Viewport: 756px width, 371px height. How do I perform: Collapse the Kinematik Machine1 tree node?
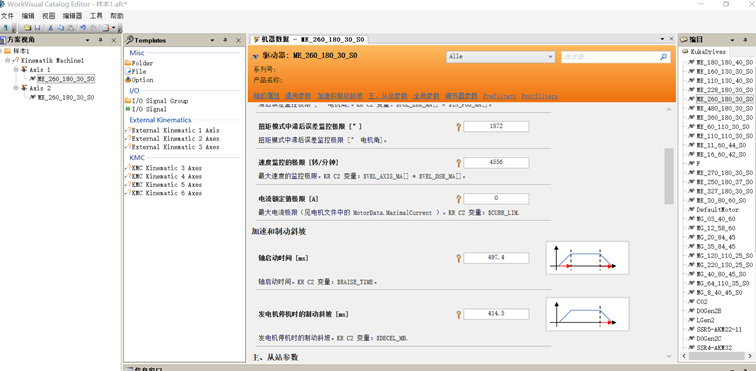[x=8, y=60]
